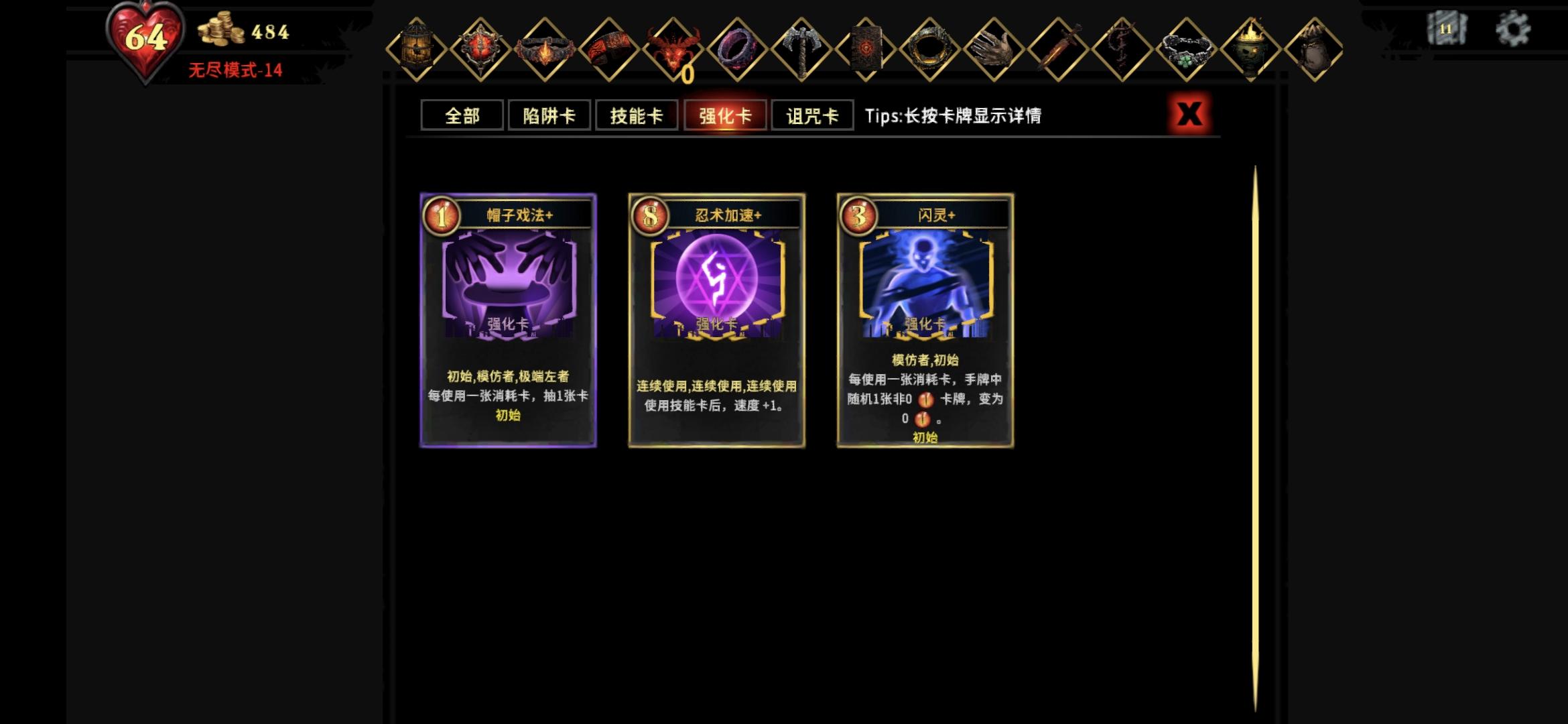Switch to the 全部 tab
Screen dimensions: 1568x724
click(x=462, y=115)
